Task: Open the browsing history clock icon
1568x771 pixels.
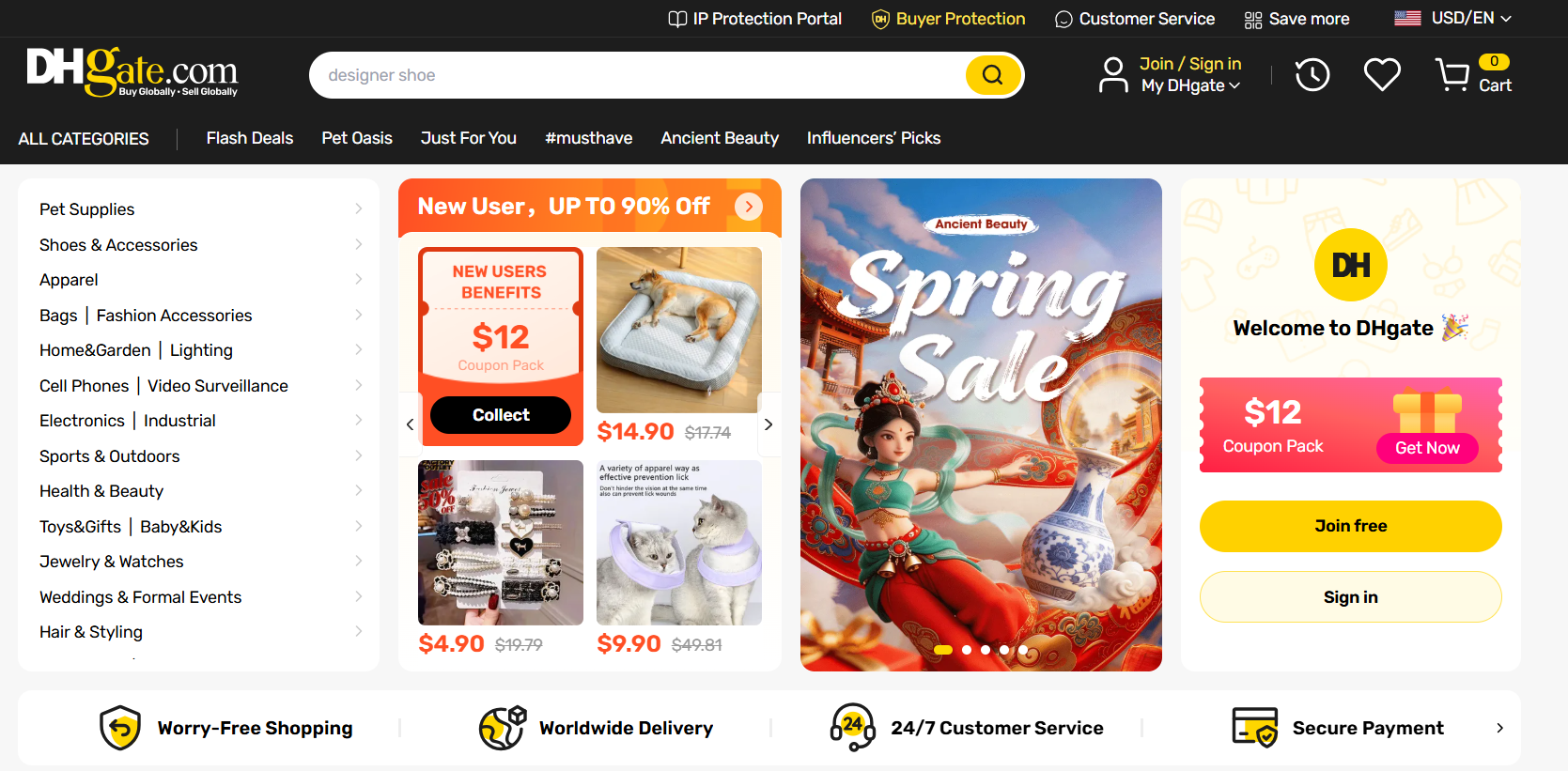Action: coord(1312,75)
